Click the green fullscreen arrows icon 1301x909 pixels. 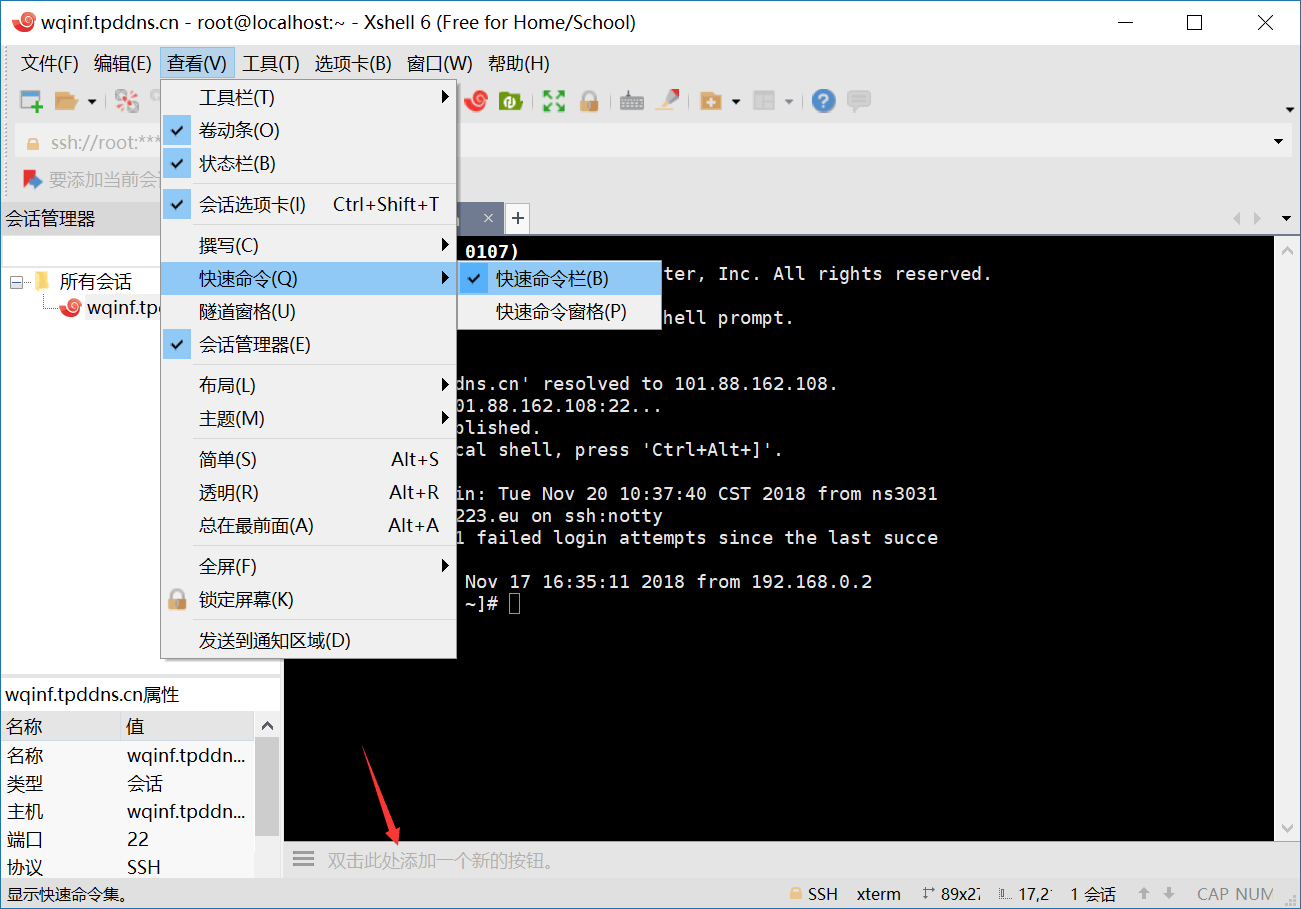coord(554,101)
